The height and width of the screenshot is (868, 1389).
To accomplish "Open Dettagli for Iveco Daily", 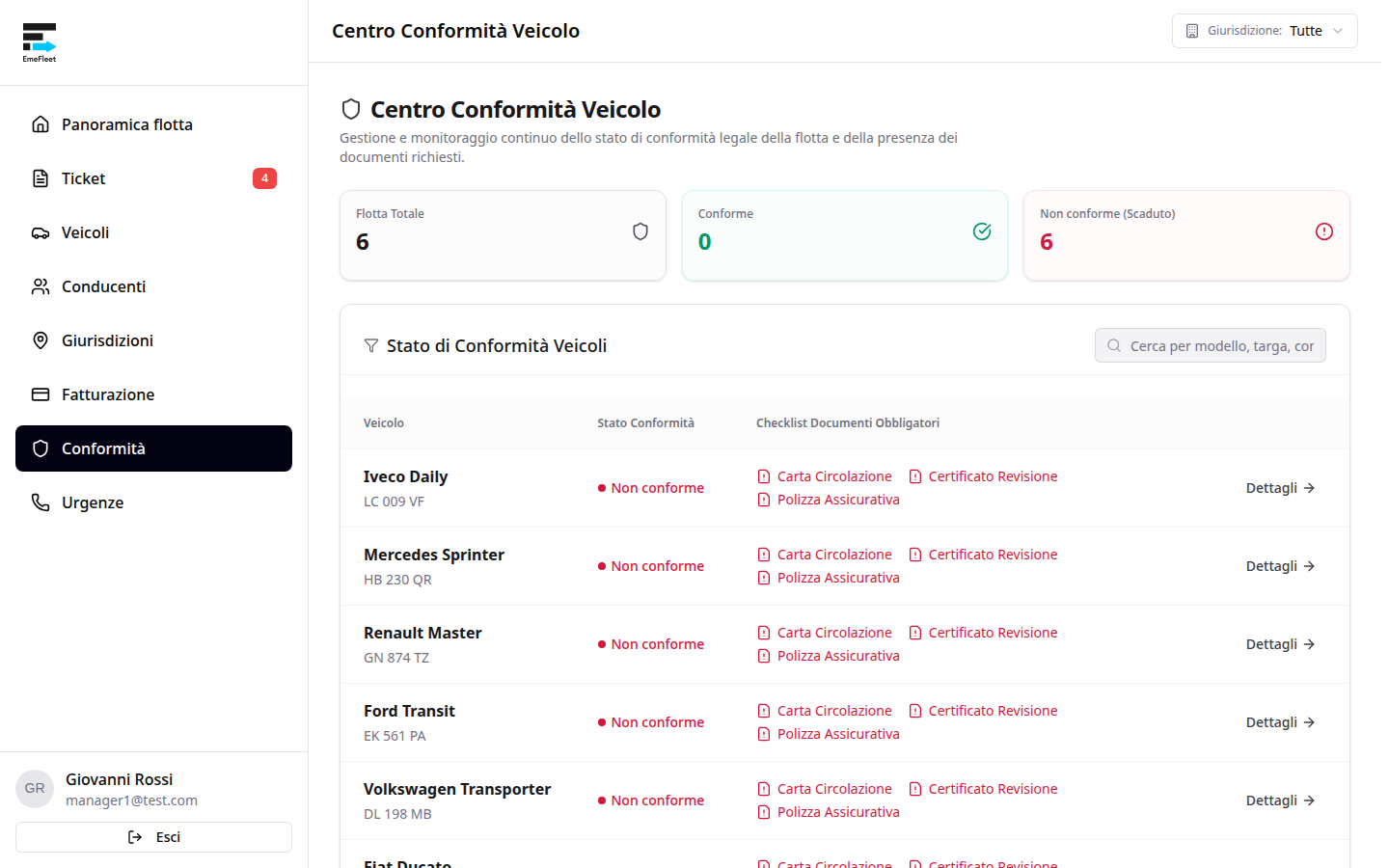I will (1280, 488).
